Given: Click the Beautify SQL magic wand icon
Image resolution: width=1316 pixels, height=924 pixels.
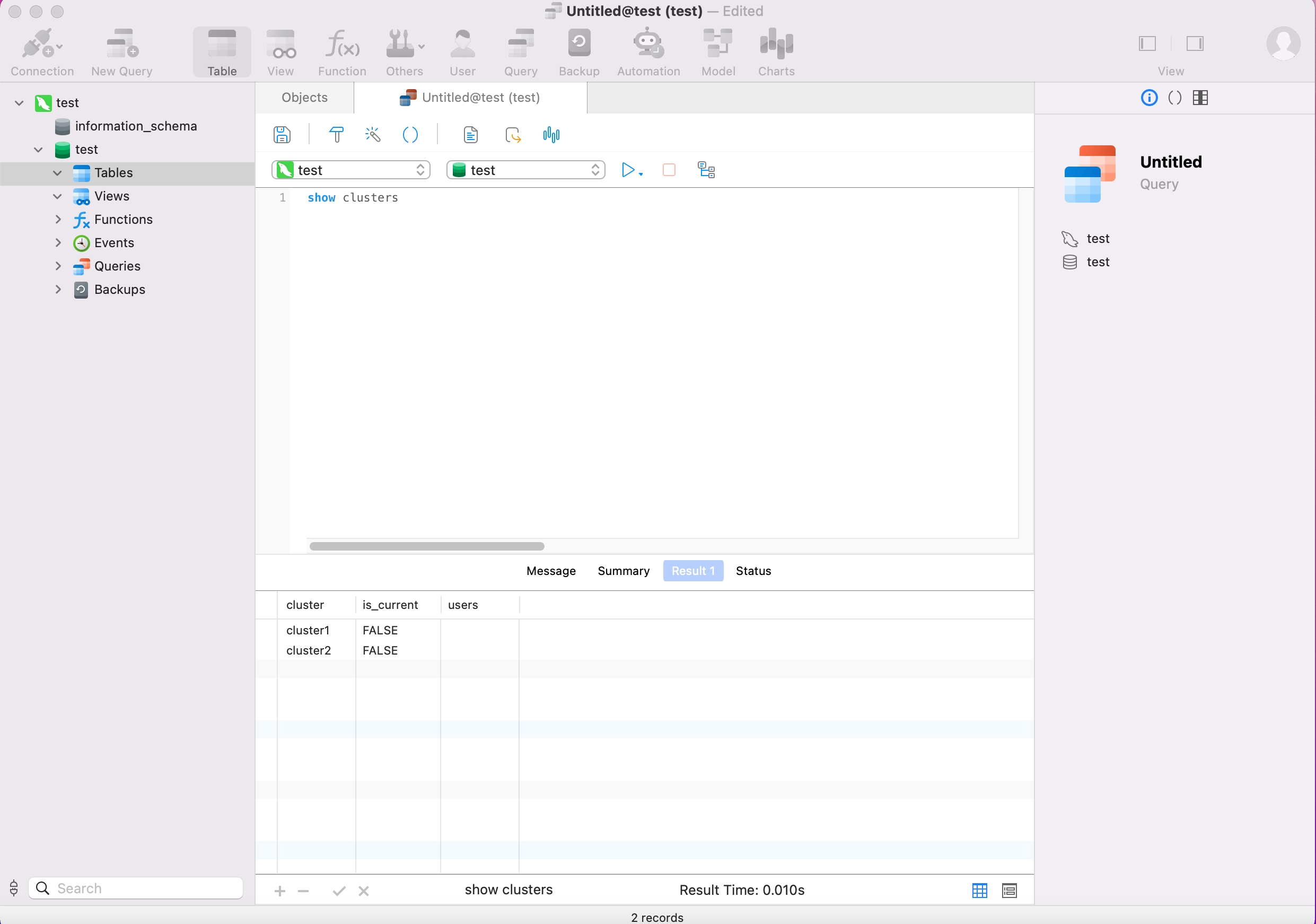Looking at the screenshot, I should pyautogui.click(x=373, y=135).
